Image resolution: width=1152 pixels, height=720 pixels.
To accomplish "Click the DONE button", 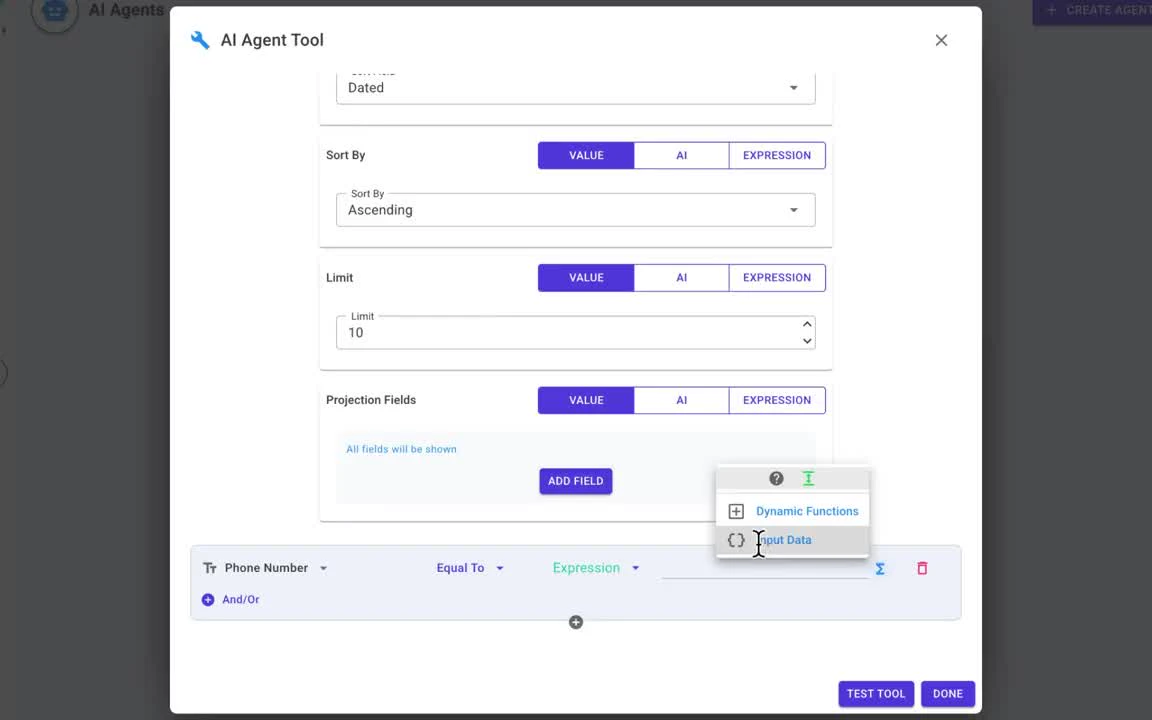I will pos(948,694).
